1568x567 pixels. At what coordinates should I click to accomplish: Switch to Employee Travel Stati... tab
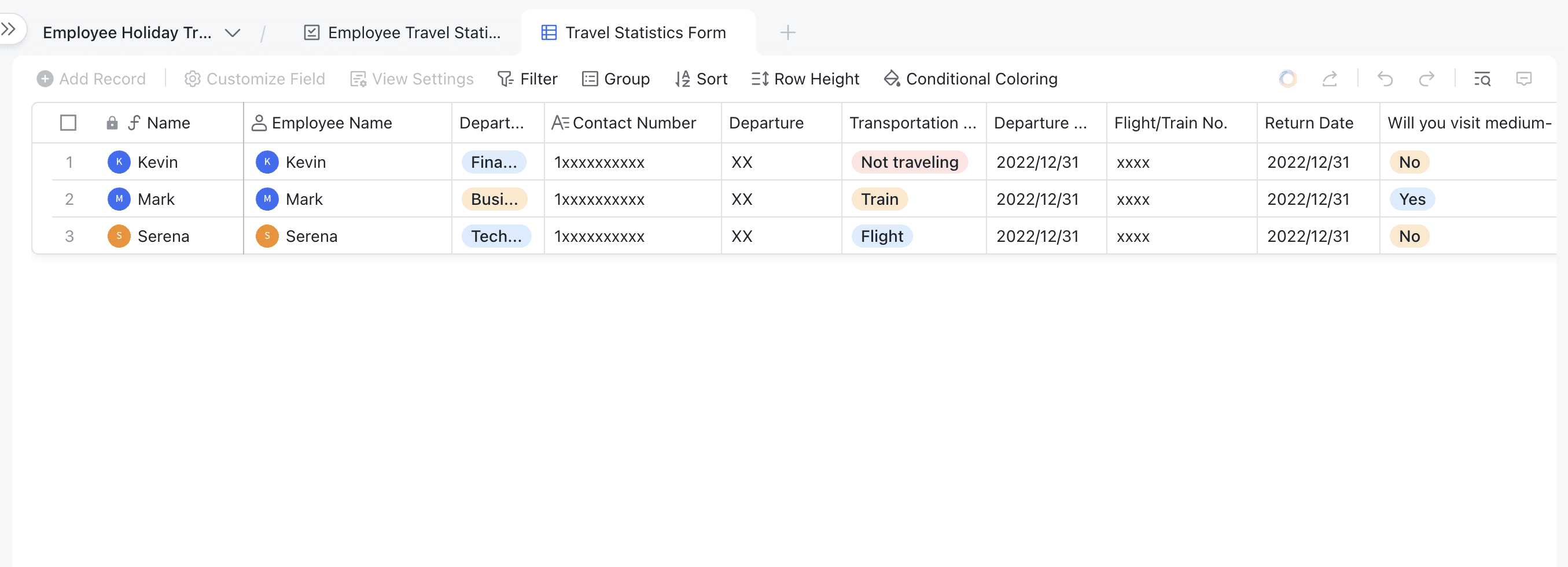[x=402, y=33]
